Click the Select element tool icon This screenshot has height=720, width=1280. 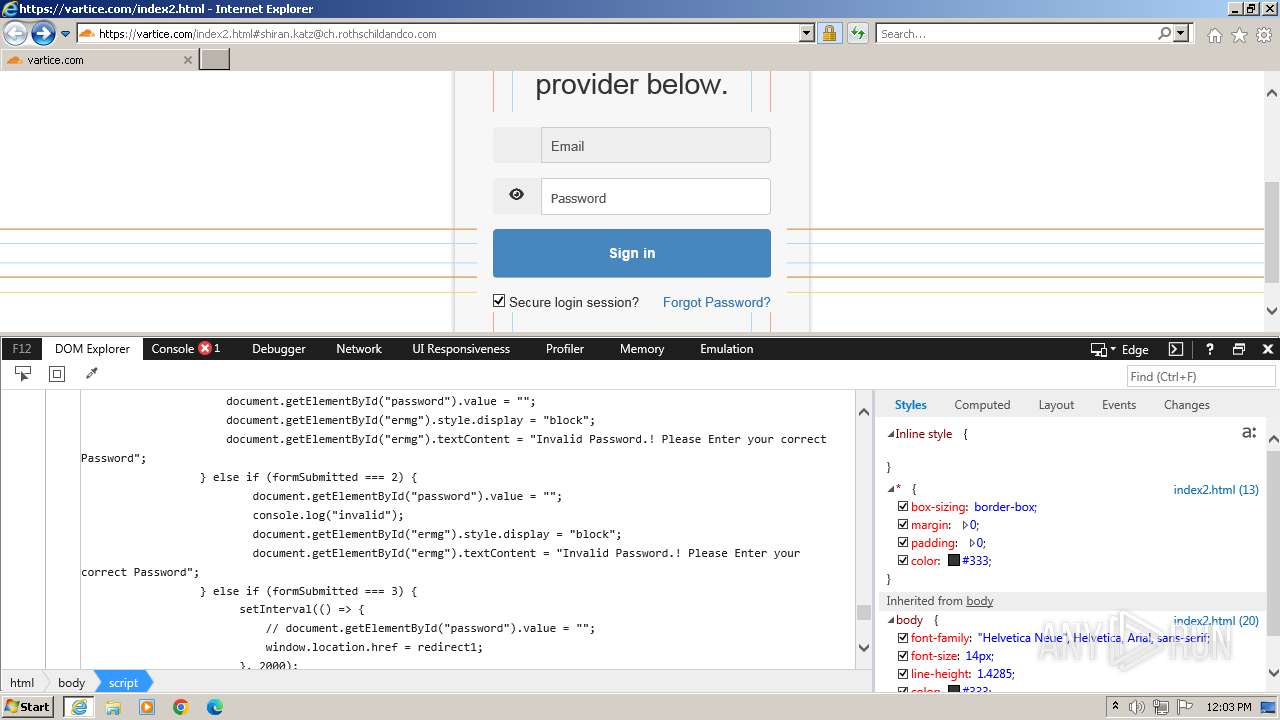pos(23,373)
